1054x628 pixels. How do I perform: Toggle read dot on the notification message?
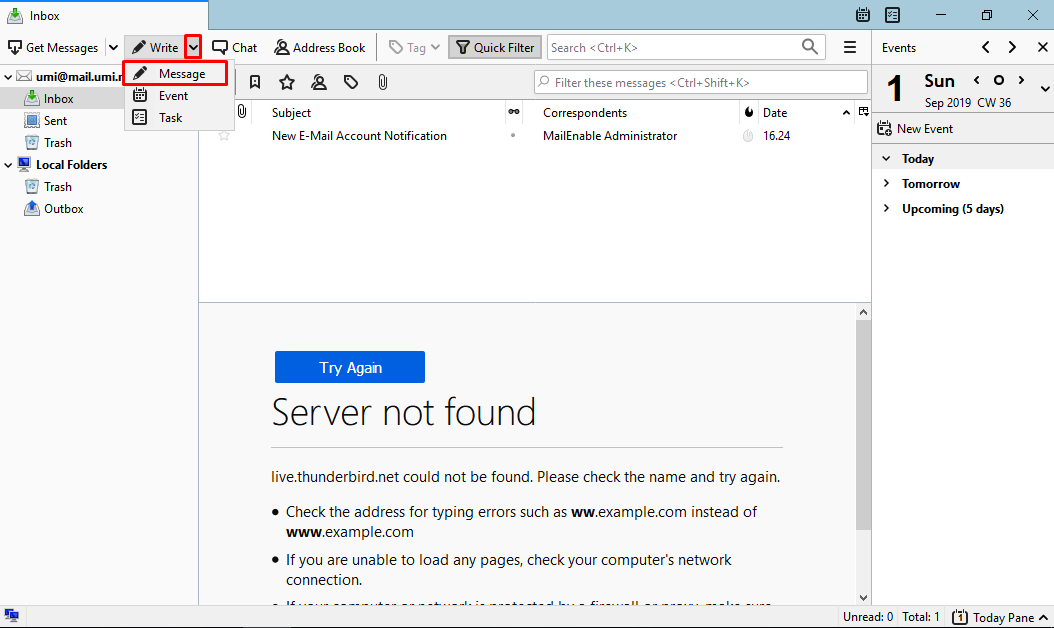(514, 135)
